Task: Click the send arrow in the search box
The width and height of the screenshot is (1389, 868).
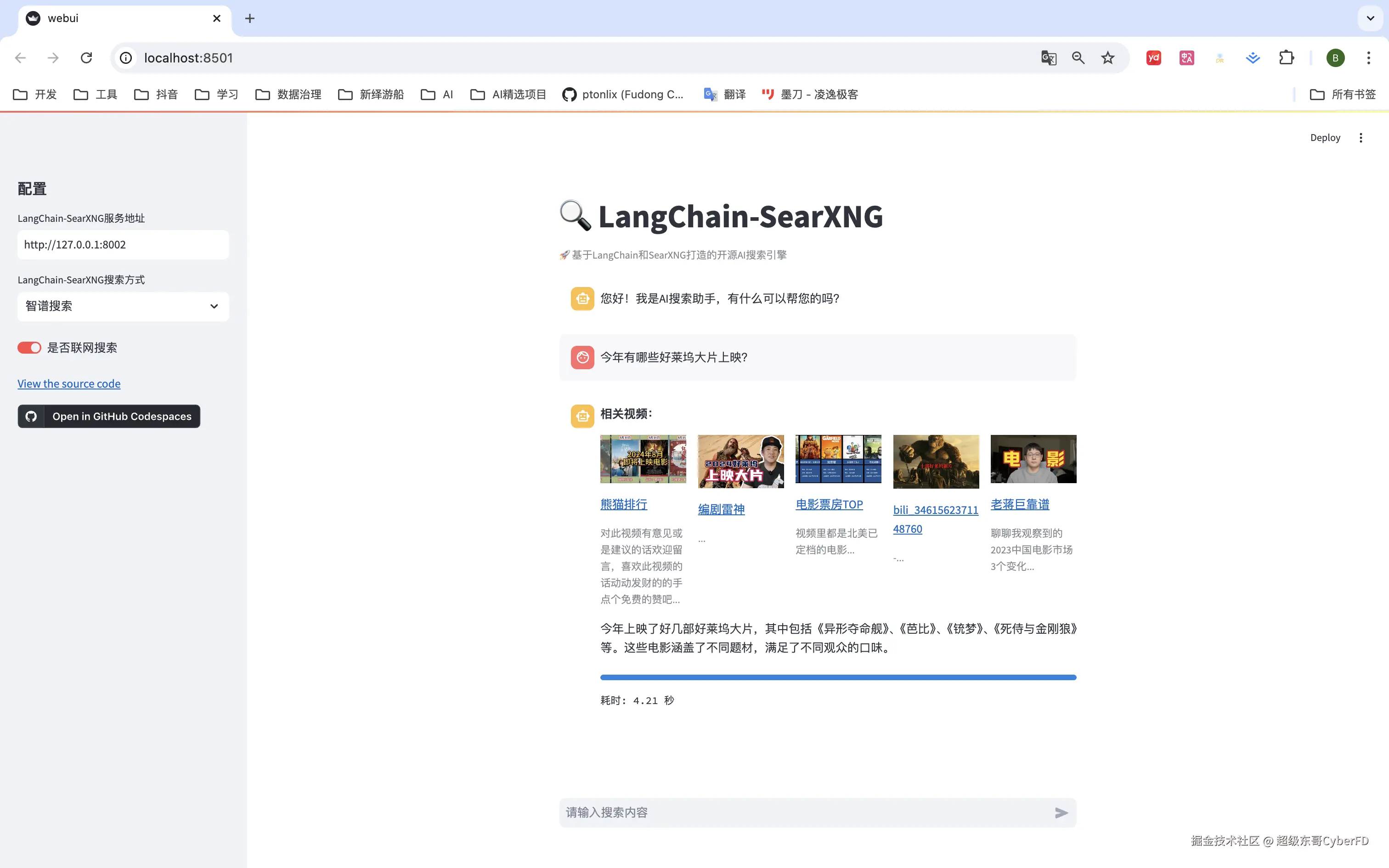Action: click(x=1061, y=812)
